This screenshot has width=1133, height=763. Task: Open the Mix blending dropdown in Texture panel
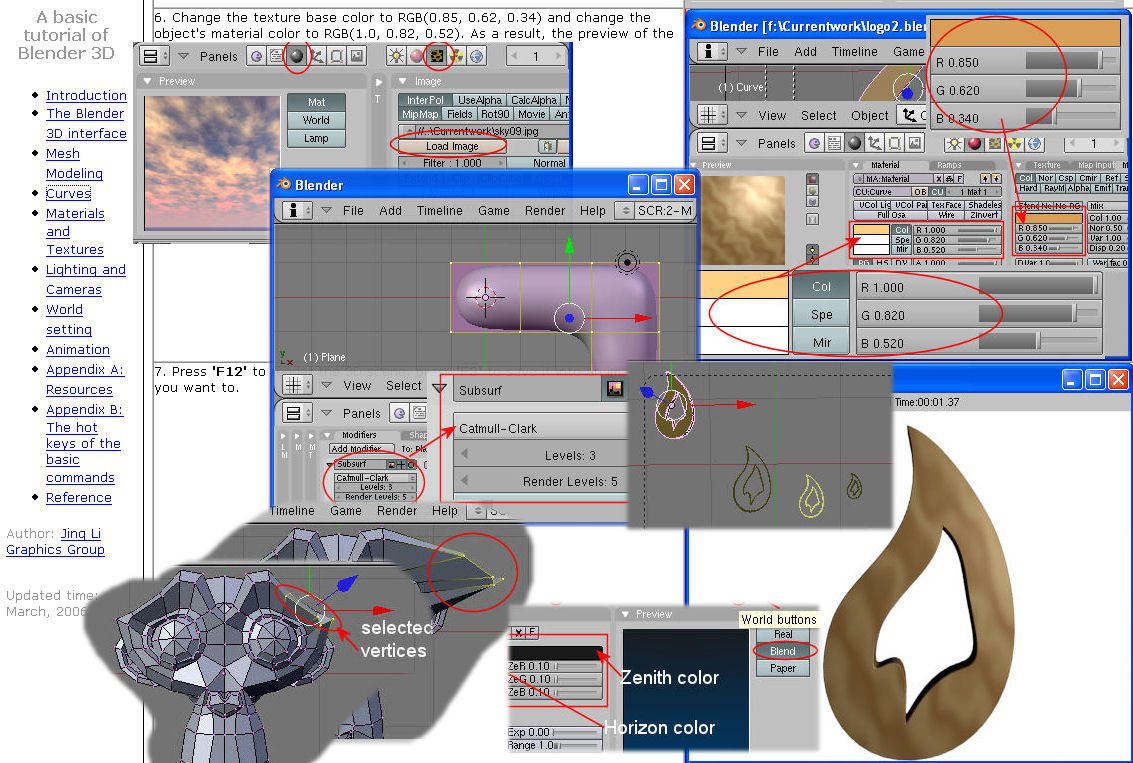pyautogui.click(x=1107, y=206)
